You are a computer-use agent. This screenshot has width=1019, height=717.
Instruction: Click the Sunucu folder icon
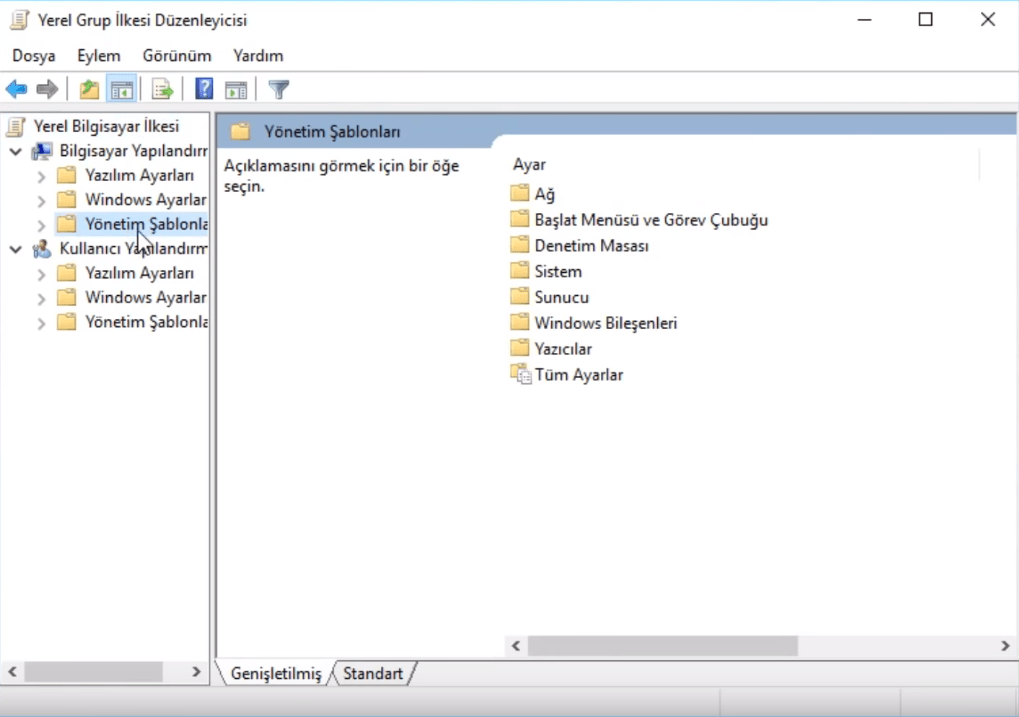pos(519,296)
